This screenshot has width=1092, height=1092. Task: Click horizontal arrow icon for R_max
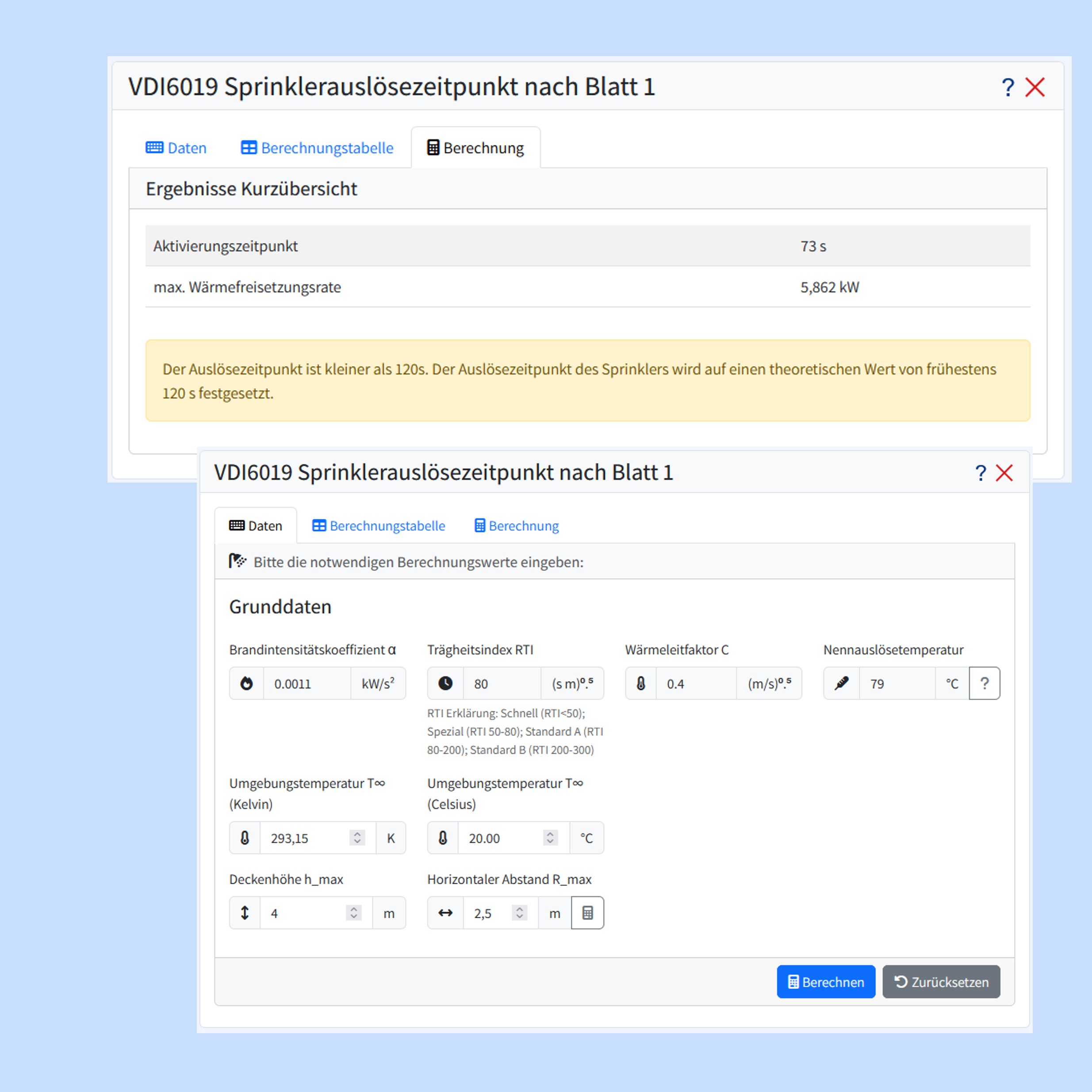pyautogui.click(x=445, y=913)
